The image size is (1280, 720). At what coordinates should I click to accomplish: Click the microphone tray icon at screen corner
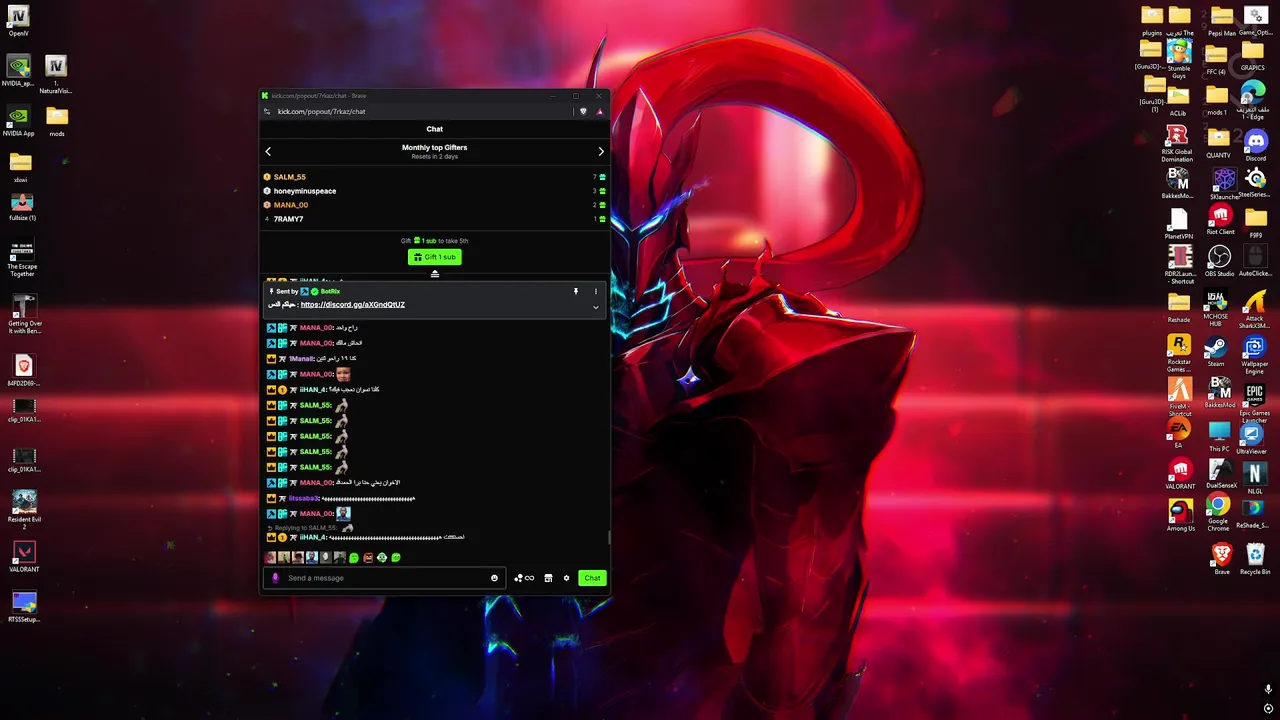click(x=1268, y=689)
